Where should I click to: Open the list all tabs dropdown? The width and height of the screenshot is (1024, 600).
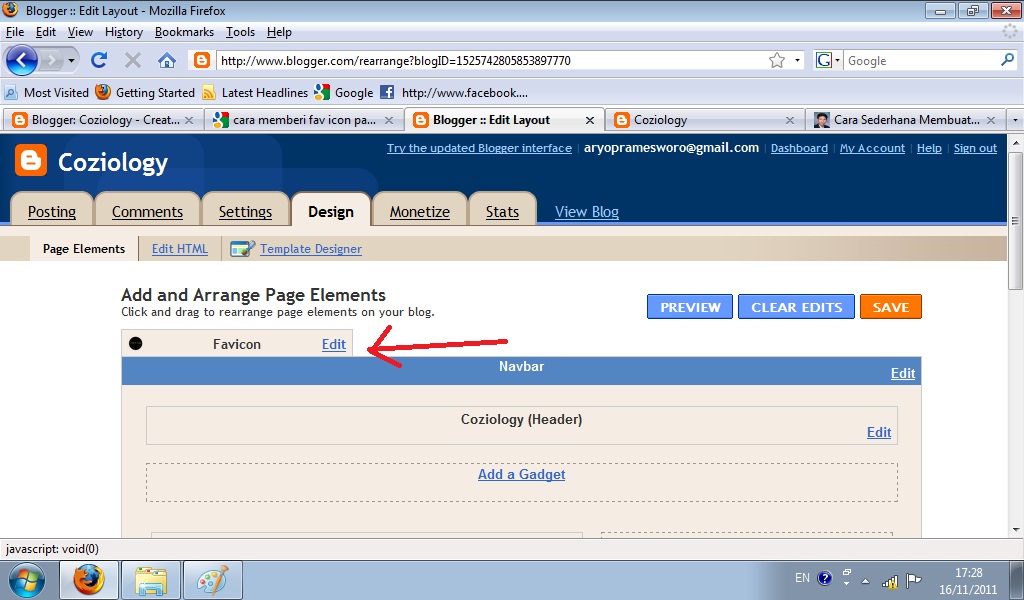tap(1015, 120)
